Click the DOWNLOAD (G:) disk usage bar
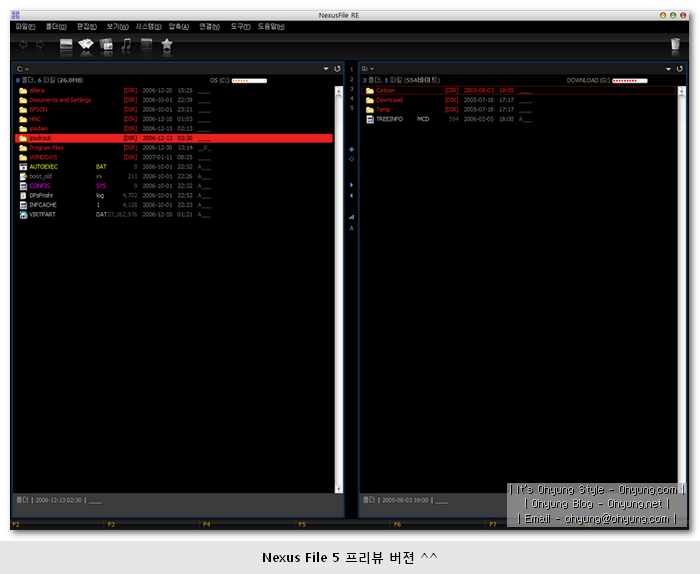Image resolution: width=700 pixels, height=574 pixels. (629, 81)
